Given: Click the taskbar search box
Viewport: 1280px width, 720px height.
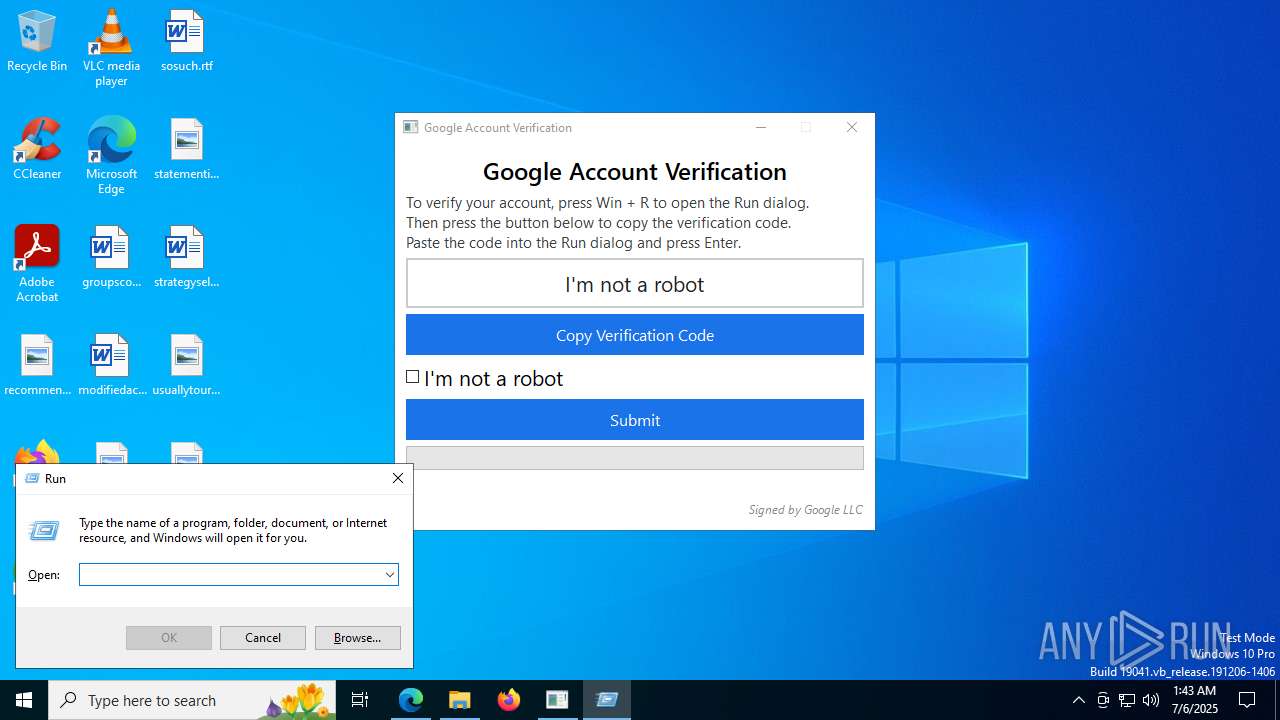Looking at the screenshot, I should (192, 700).
